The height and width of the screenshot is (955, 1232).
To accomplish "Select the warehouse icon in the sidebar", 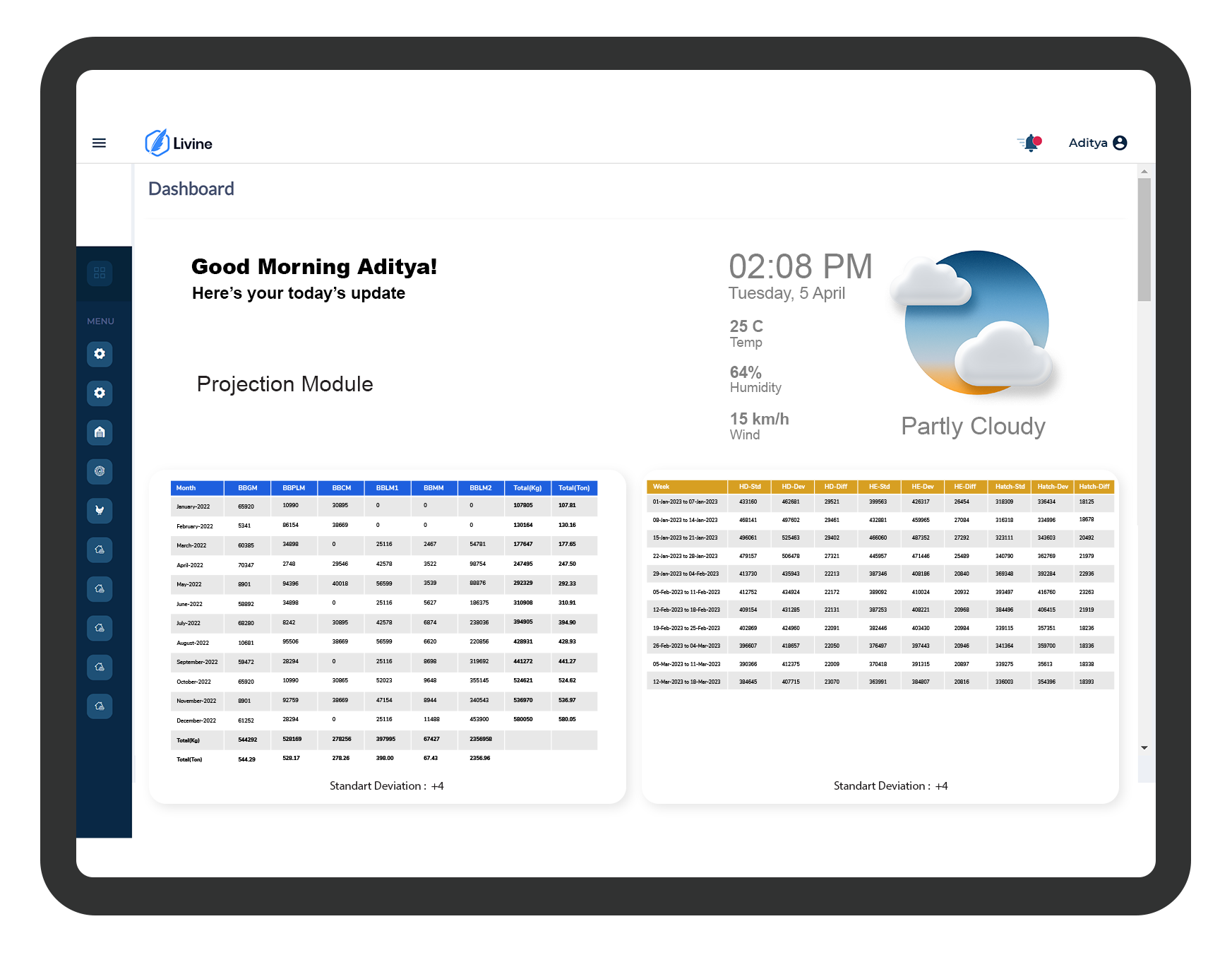I will point(100,432).
